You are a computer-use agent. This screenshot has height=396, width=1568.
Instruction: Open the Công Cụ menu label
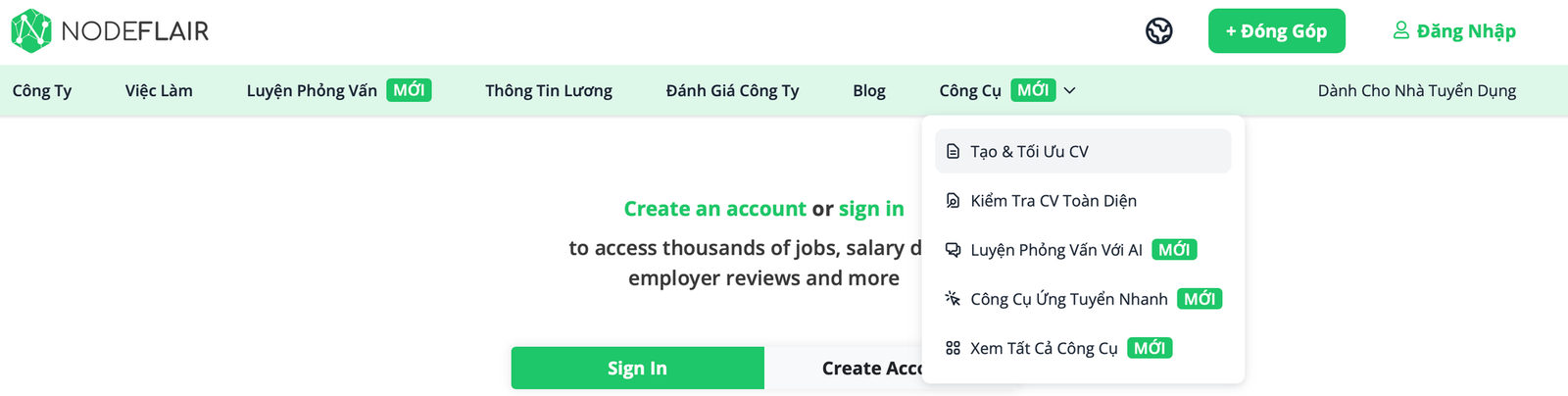[970, 91]
